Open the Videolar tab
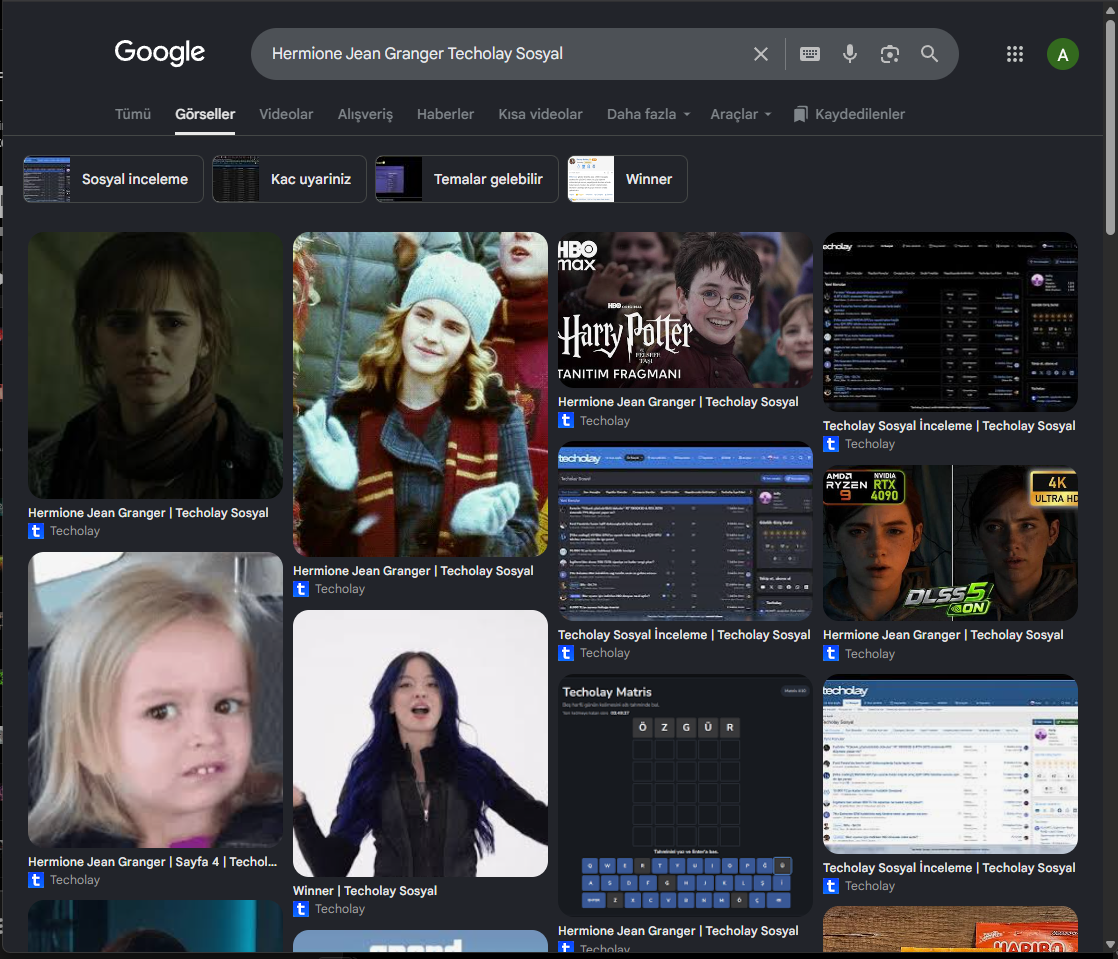Viewport: 1118px width, 959px height. (286, 114)
